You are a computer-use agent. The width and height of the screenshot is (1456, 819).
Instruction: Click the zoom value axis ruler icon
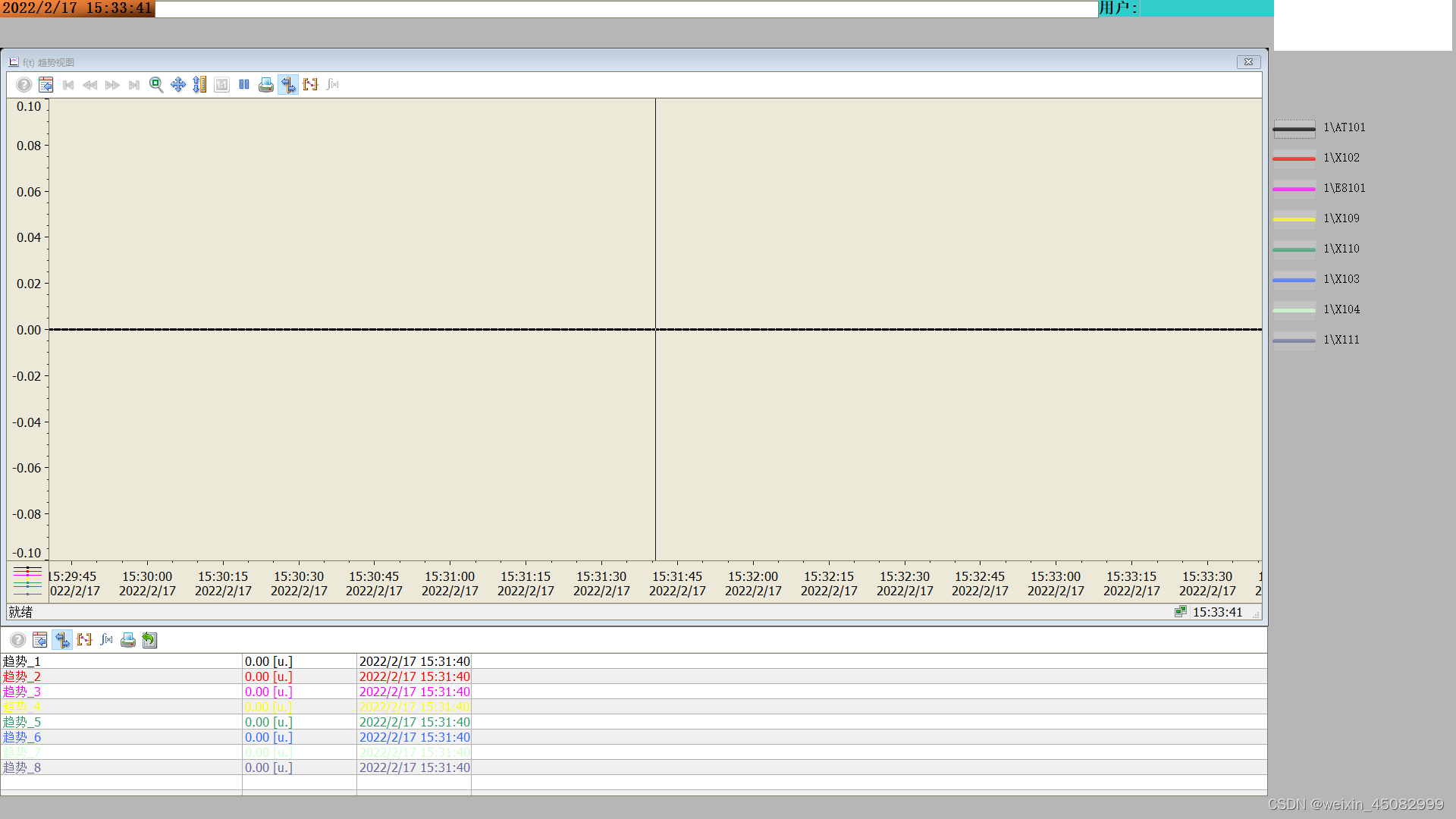199,85
